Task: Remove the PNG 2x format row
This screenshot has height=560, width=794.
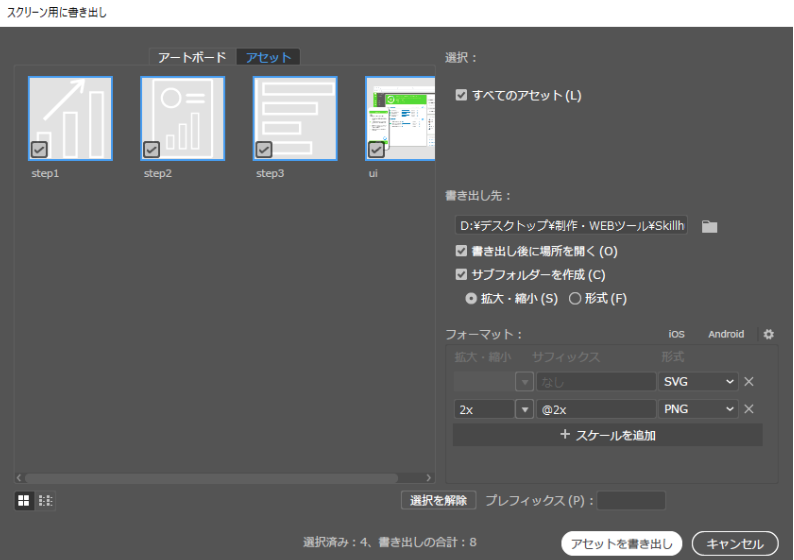Action: pos(749,409)
